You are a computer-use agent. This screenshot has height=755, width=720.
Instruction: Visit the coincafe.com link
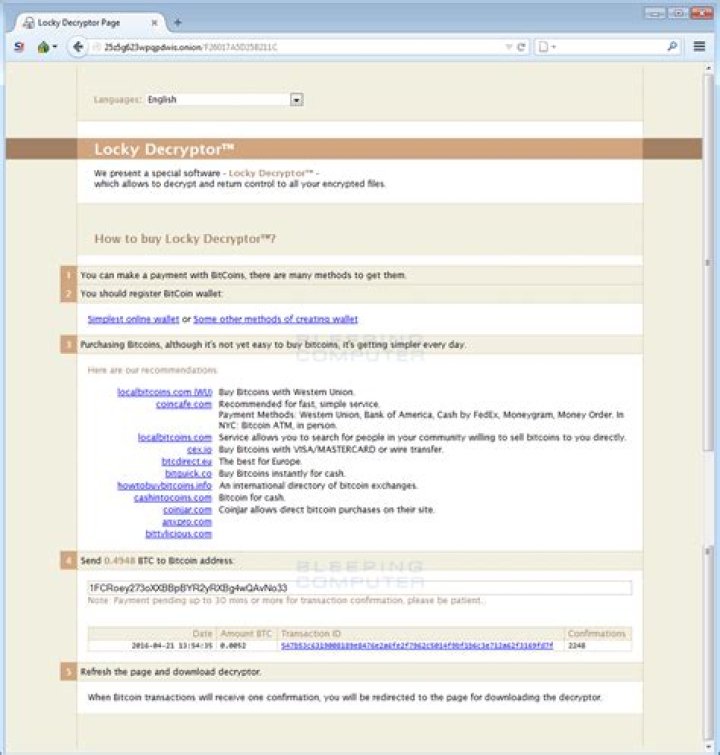tap(184, 404)
